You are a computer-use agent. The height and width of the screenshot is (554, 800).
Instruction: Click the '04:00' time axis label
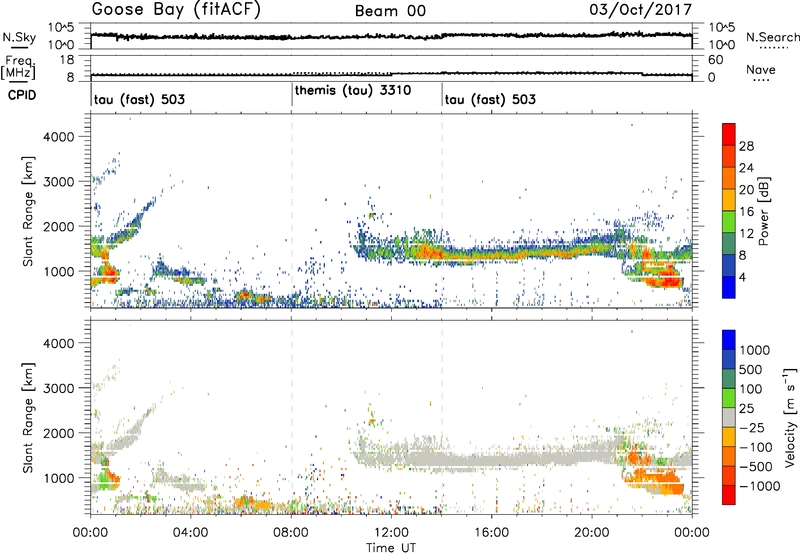point(190,533)
